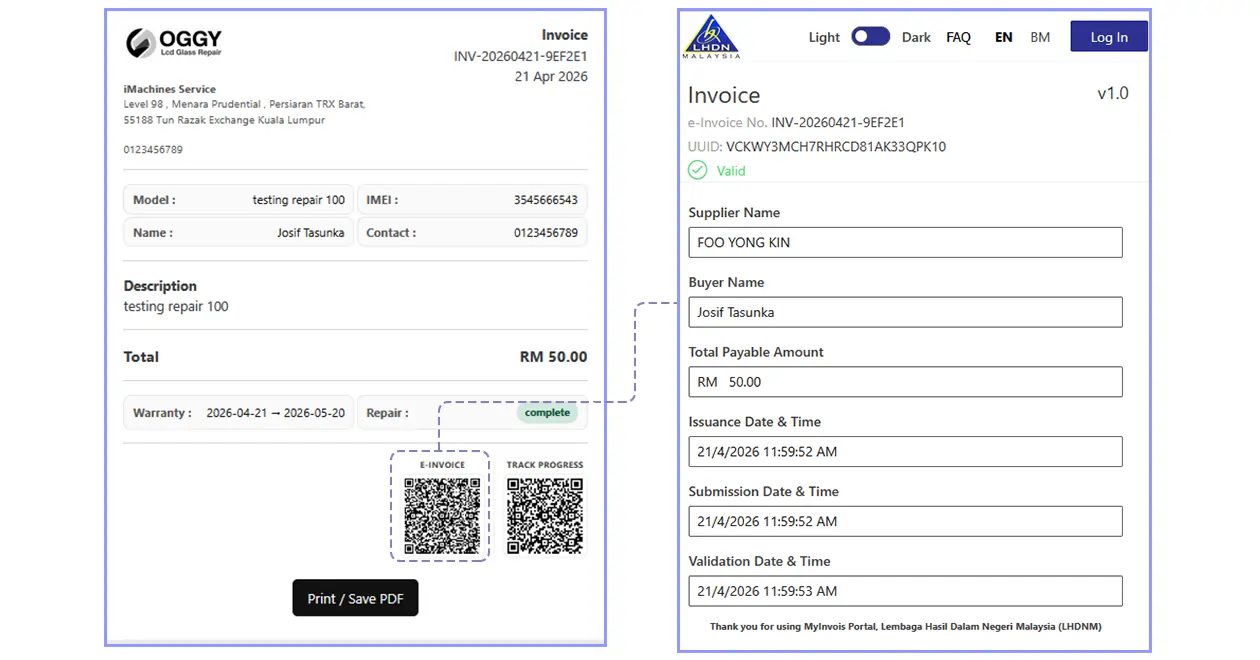Image resolution: width=1260 pixels, height=660 pixels.
Task: Click the 'complete' repair status badge
Action: click(x=547, y=412)
